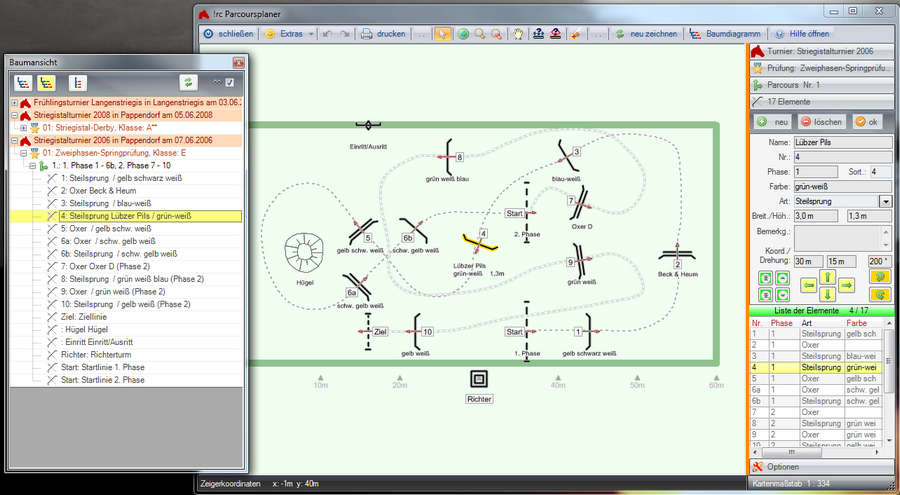Toggle the checkbox in Baumansicht toolbar
The width and height of the screenshot is (900, 495).
(230, 82)
